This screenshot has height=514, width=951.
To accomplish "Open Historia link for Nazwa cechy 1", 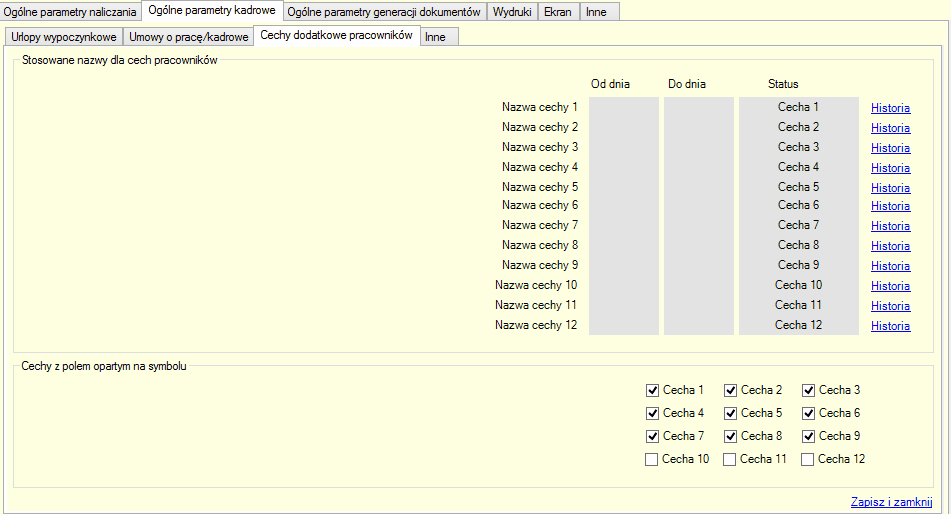I will pos(890,108).
